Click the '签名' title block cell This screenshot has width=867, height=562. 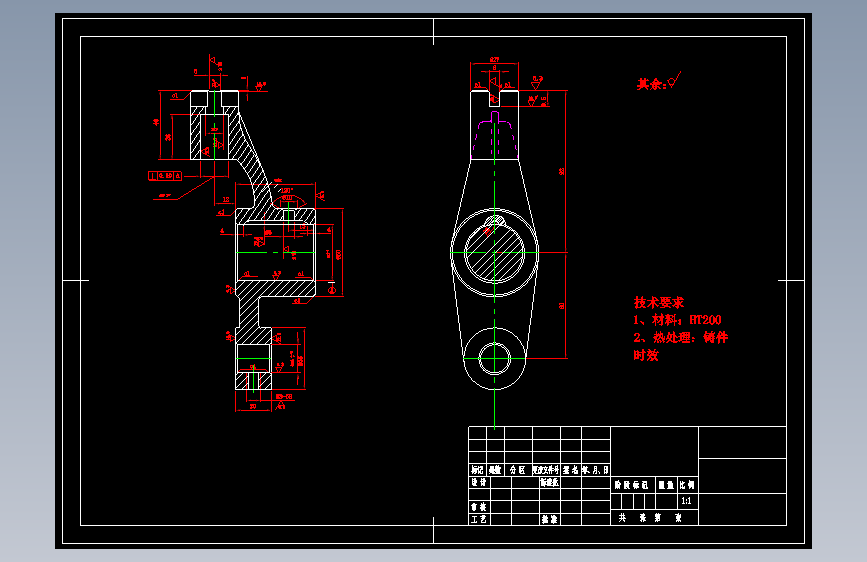pyautogui.click(x=571, y=470)
